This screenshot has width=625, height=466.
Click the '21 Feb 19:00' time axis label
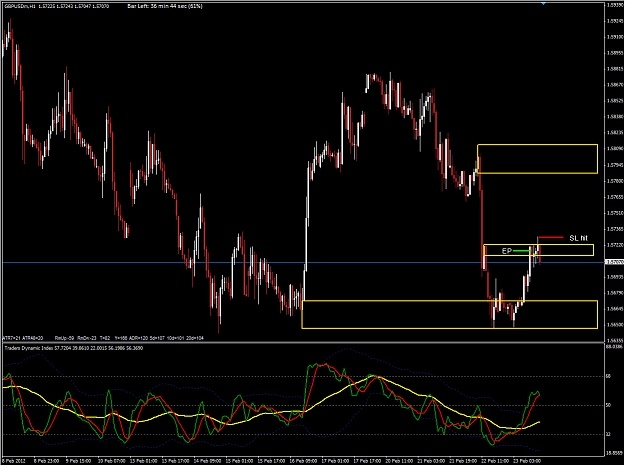pyautogui.click(x=464, y=461)
